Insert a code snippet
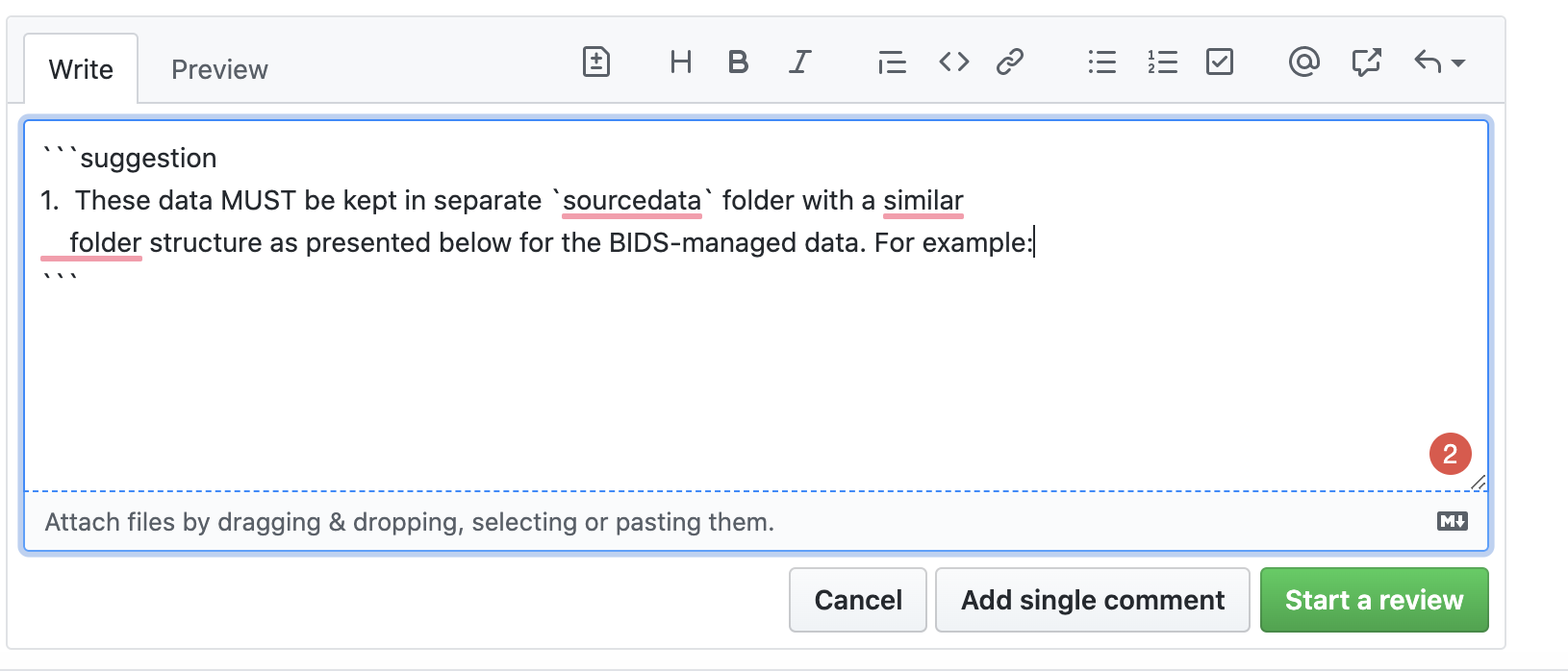The height and width of the screenshot is (671, 1568). click(x=952, y=62)
